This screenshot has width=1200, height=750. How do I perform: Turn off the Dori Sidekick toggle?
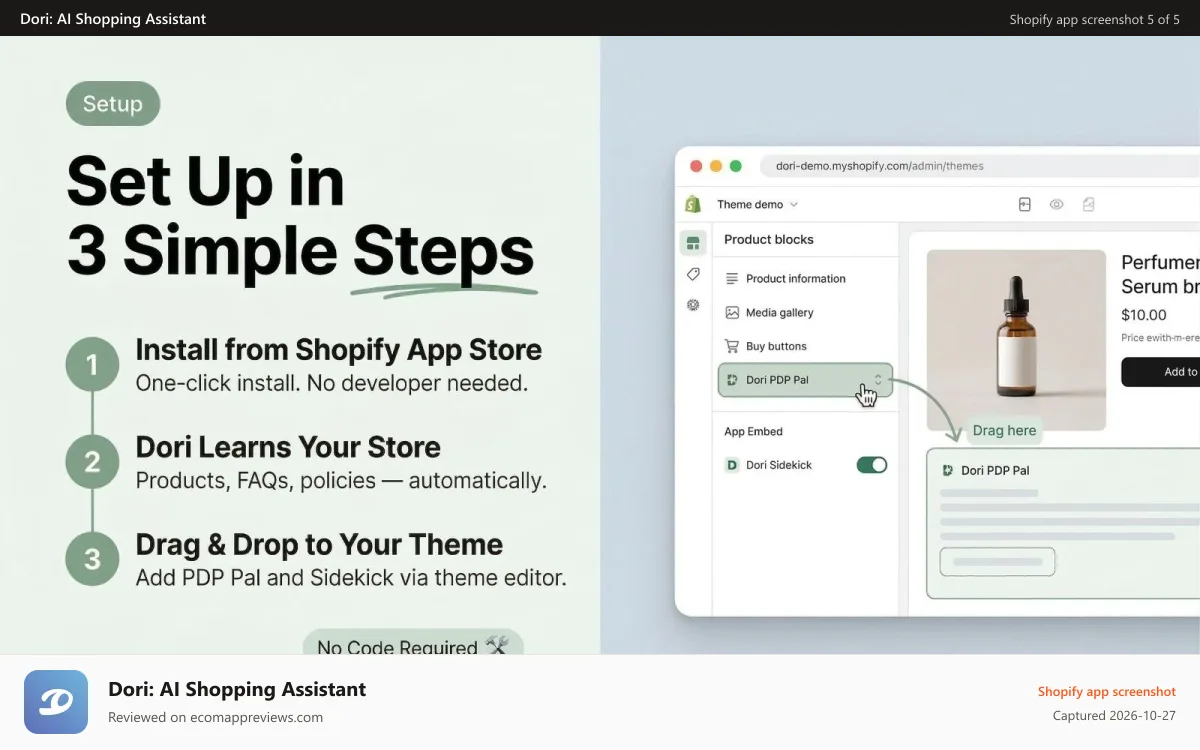pos(872,465)
